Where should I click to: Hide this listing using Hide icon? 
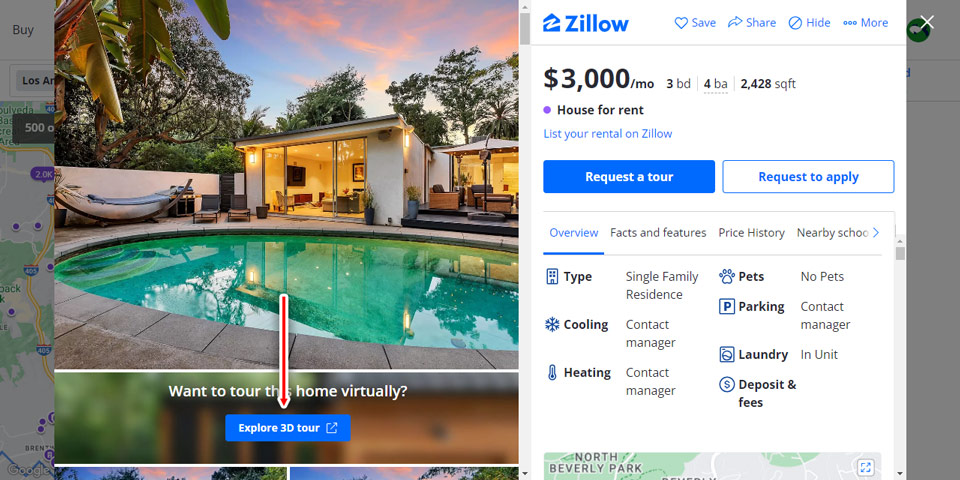pyautogui.click(x=795, y=23)
